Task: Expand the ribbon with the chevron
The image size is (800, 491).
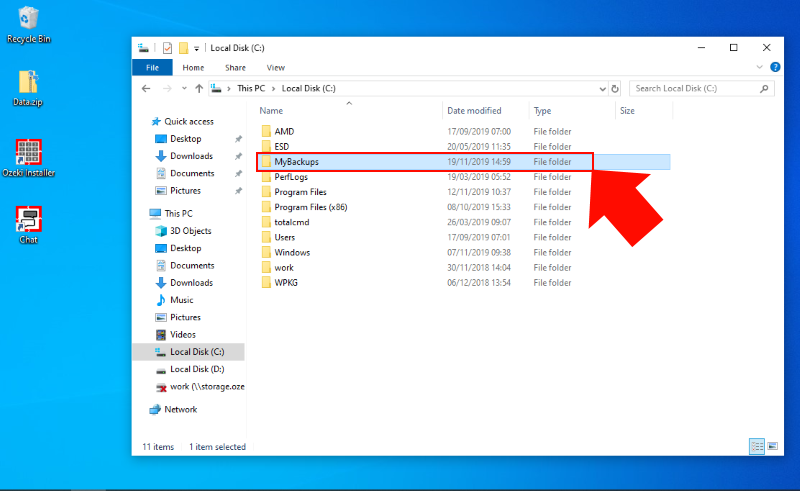Action: pos(759,67)
